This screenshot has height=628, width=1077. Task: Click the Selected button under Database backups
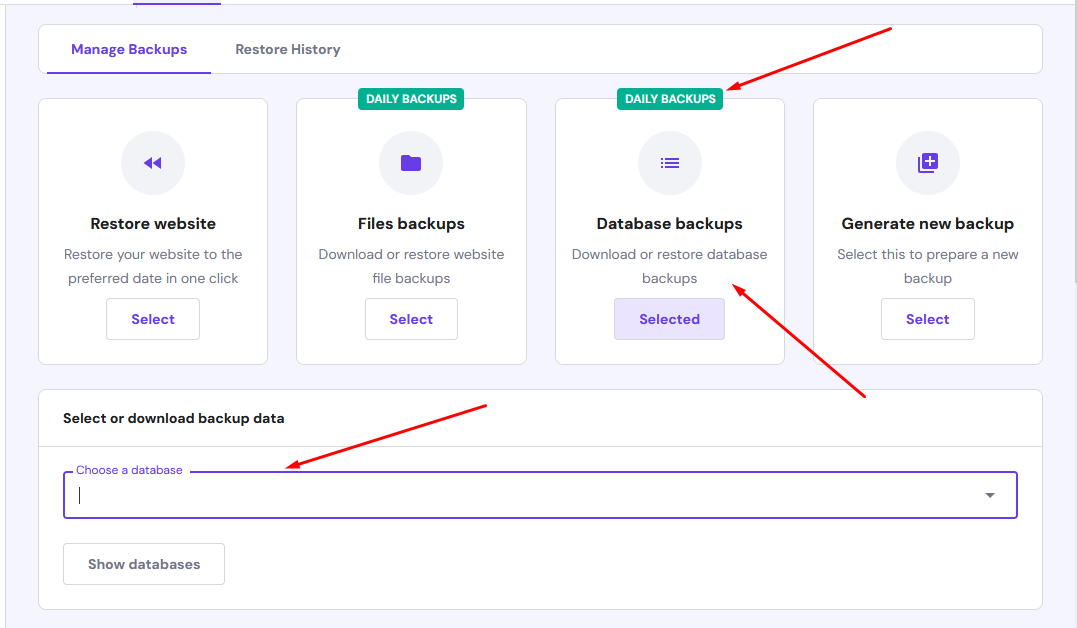click(x=670, y=319)
